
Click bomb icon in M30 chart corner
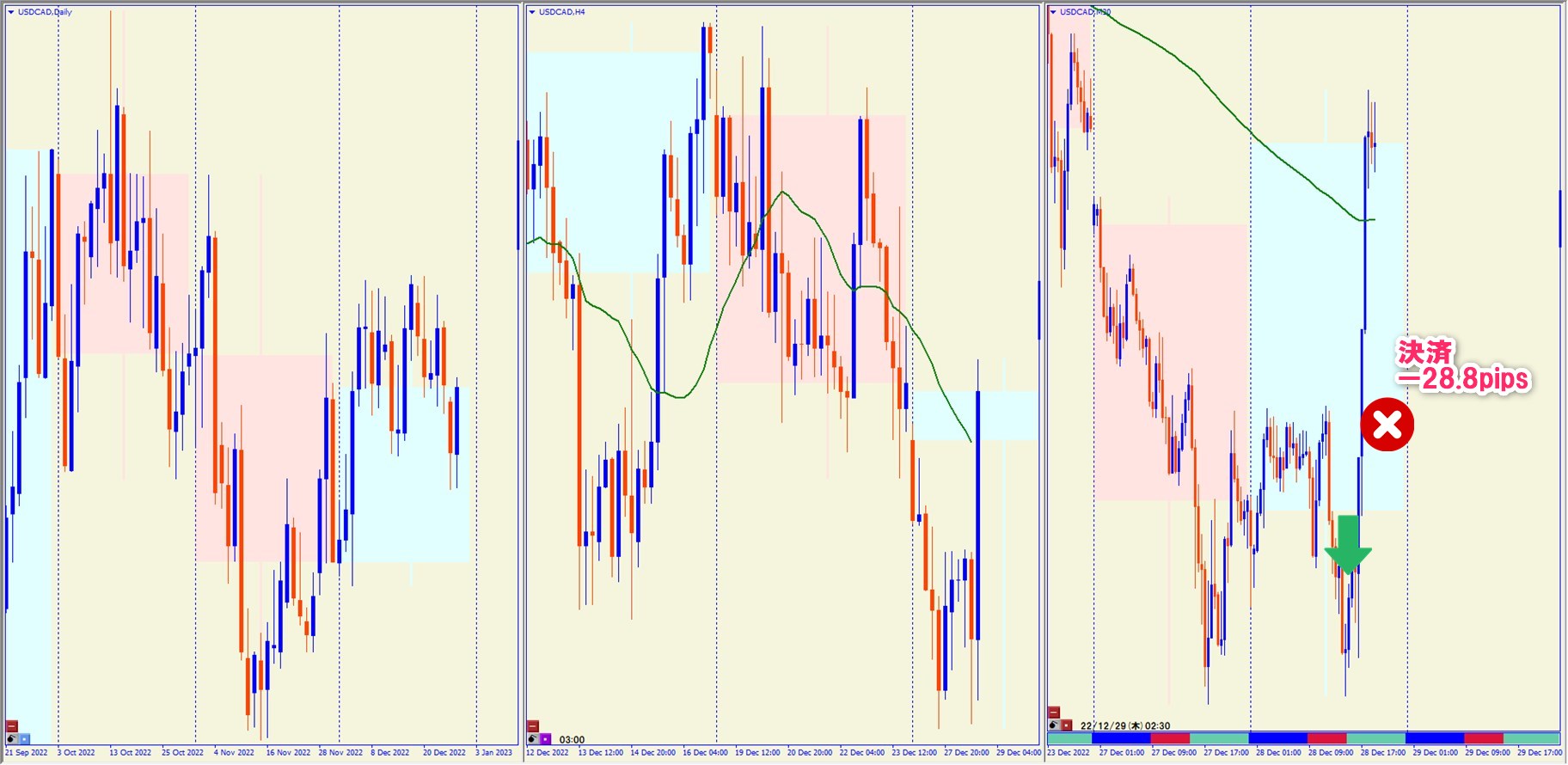tap(1054, 725)
